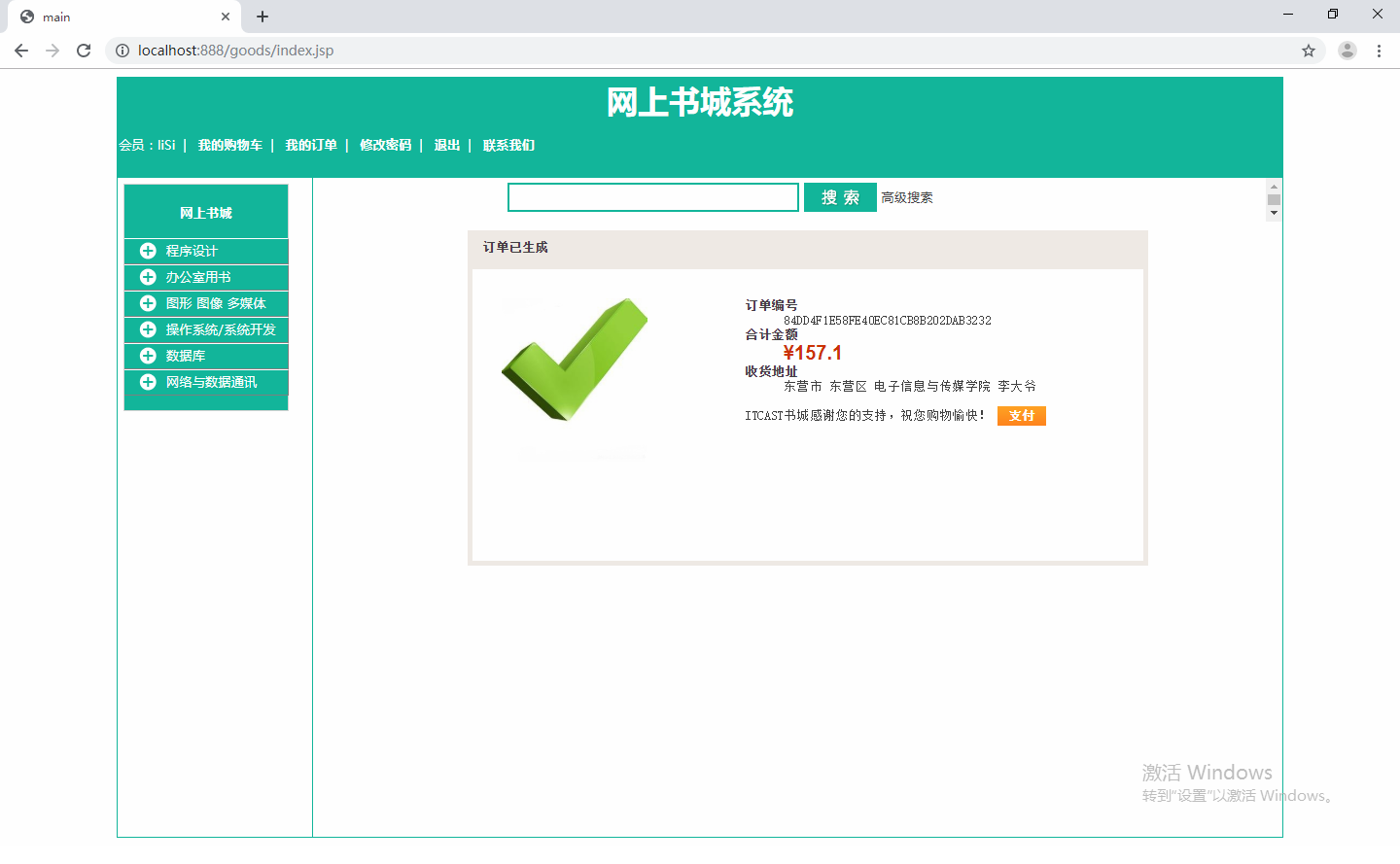Focus the book search input field
Viewport: 1400px width, 864px height.
(653, 197)
